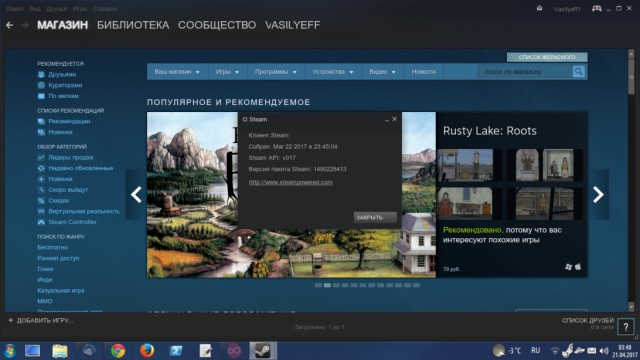
Task: Click the Лидеры продаж chart icon
Action: coord(41,158)
